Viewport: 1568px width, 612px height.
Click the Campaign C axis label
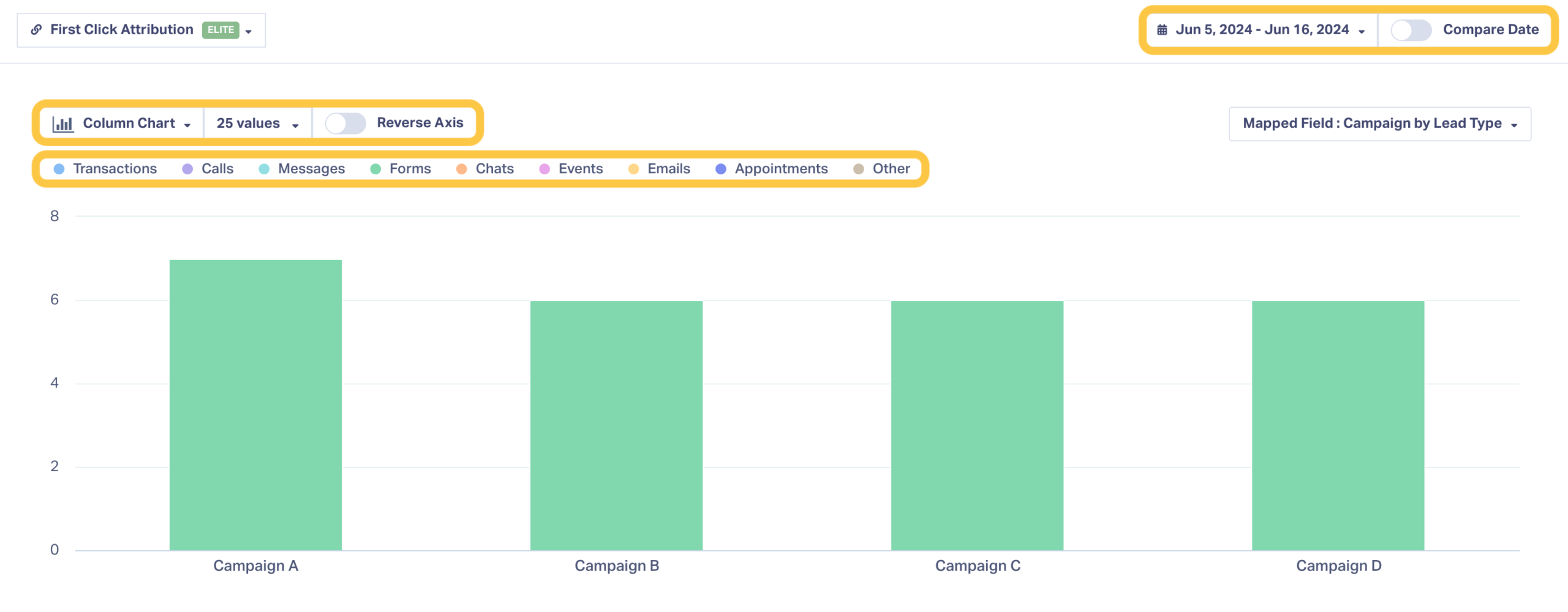978,566
